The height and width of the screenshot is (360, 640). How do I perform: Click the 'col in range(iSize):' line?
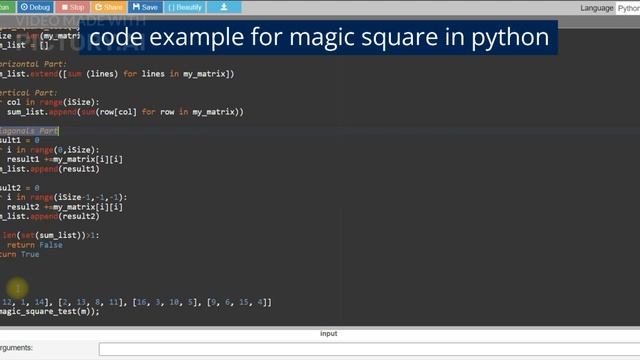[49, 102]
